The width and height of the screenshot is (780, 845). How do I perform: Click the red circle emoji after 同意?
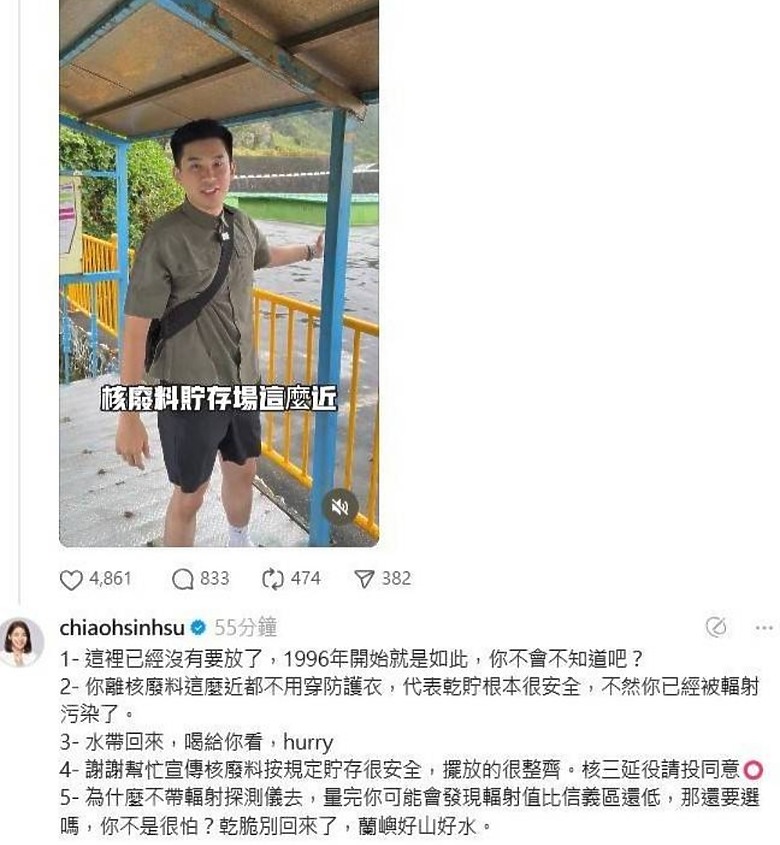click(753, 771)
